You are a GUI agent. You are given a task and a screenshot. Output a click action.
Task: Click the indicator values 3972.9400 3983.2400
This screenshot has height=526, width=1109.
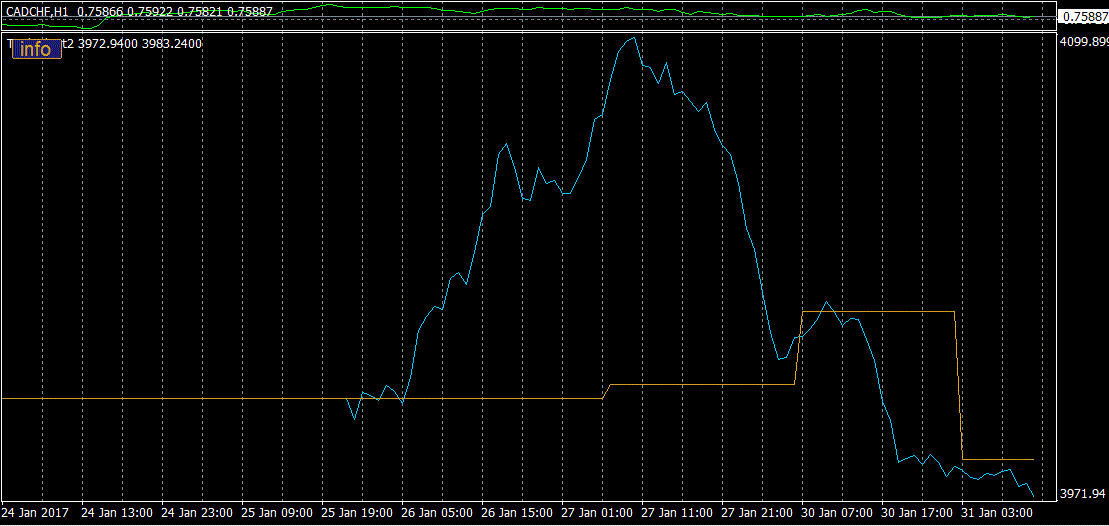tap(140, 44)
